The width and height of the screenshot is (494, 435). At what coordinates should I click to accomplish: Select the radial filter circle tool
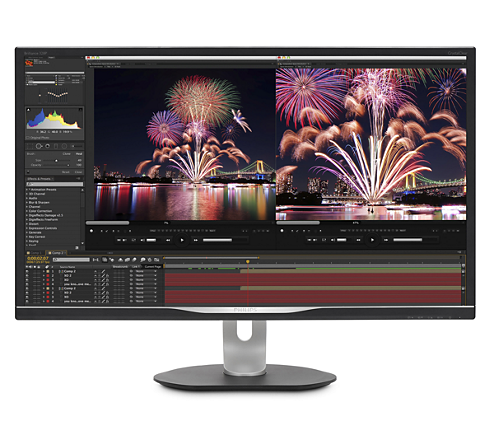64,146
